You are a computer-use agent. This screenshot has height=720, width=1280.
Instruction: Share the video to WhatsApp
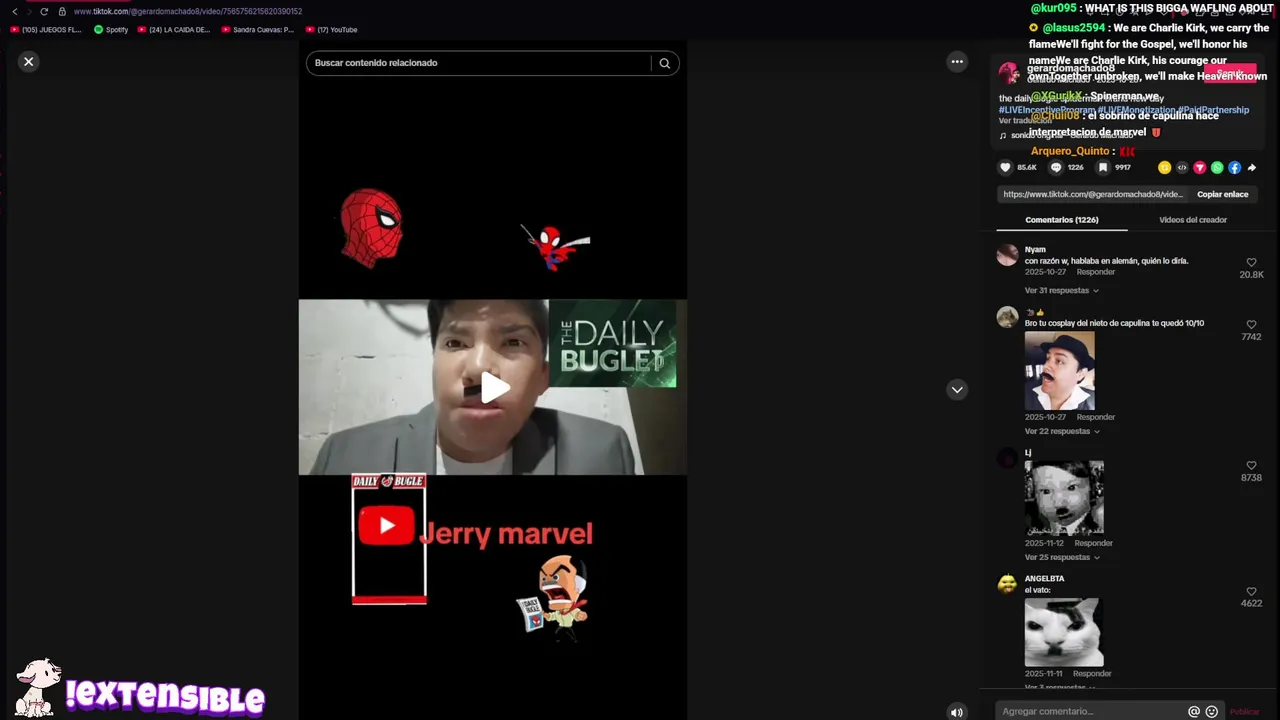1217,168
